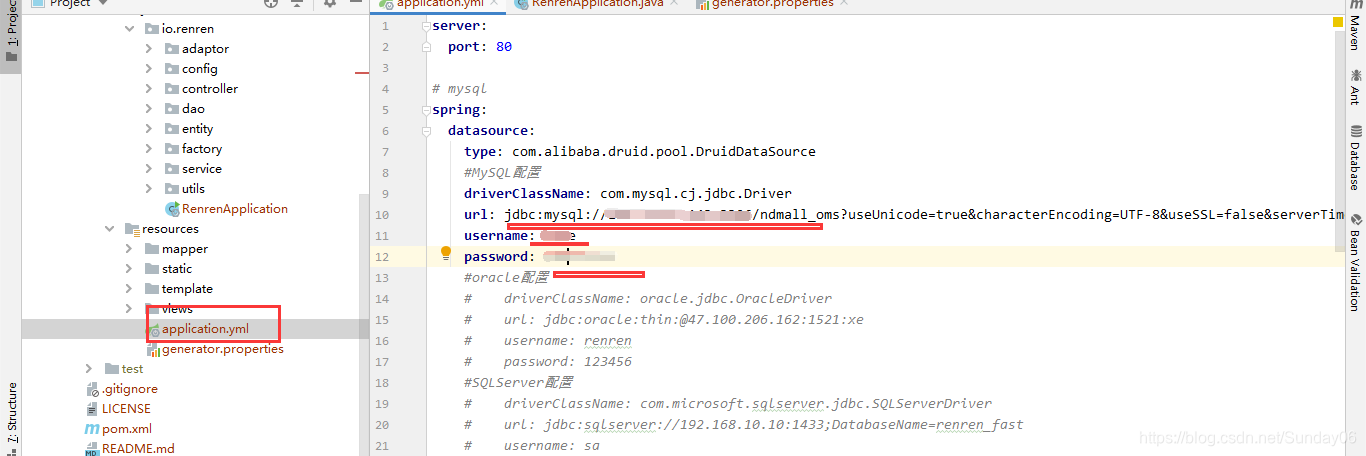Open the Ant tool window
1366x456 pixels.
click(1355, 87)
